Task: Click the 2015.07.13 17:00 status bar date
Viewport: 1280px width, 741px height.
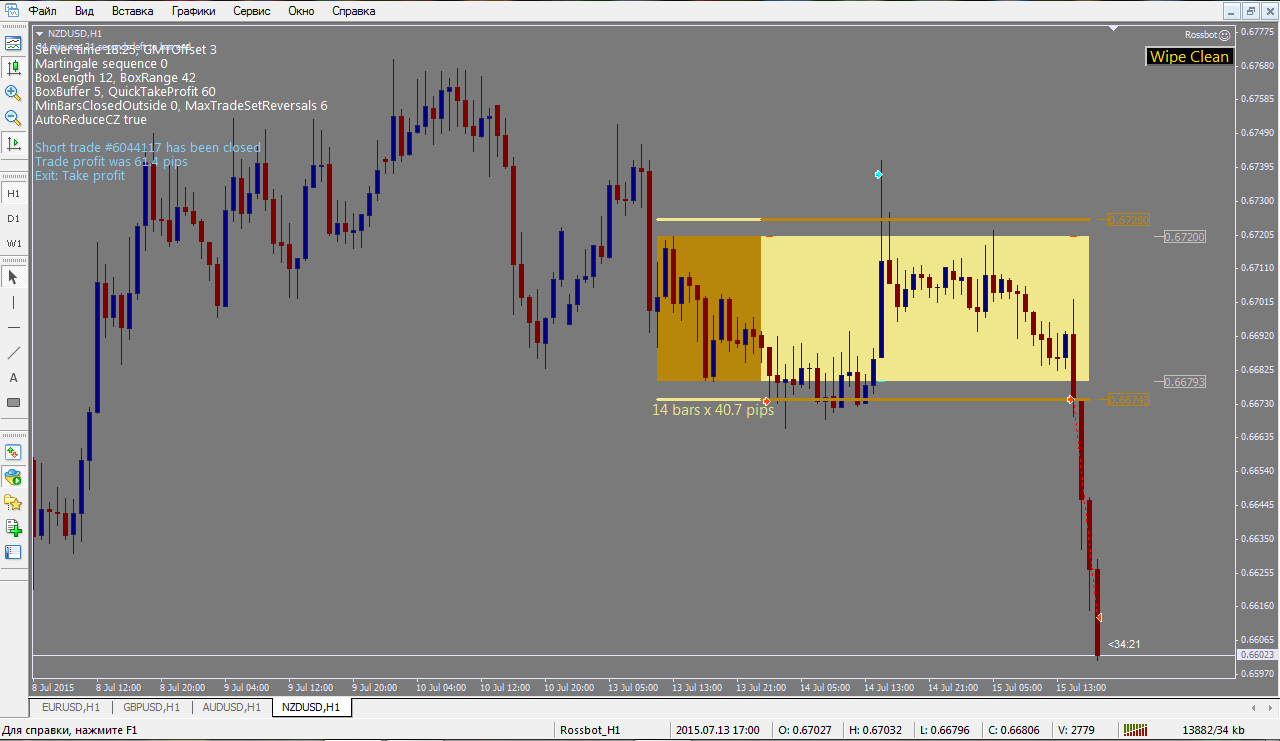Action: pos(718,730)
